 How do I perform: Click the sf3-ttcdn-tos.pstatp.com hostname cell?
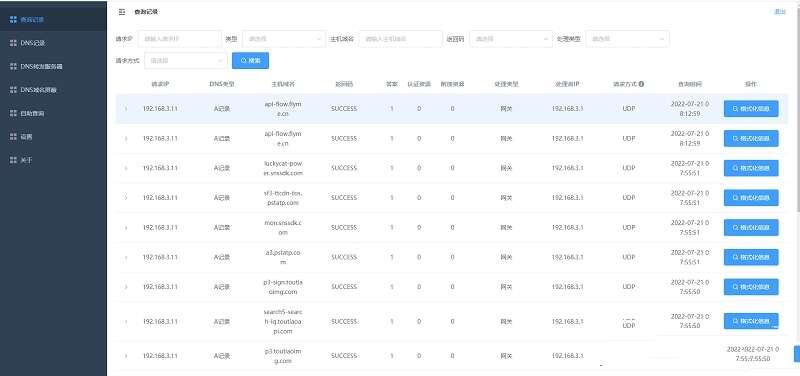[283, 198]
